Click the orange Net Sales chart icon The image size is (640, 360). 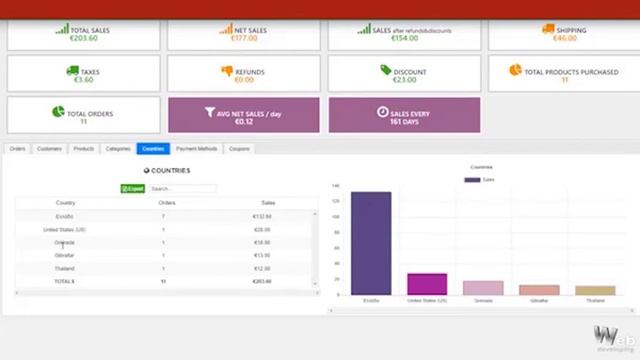point(226,29)
